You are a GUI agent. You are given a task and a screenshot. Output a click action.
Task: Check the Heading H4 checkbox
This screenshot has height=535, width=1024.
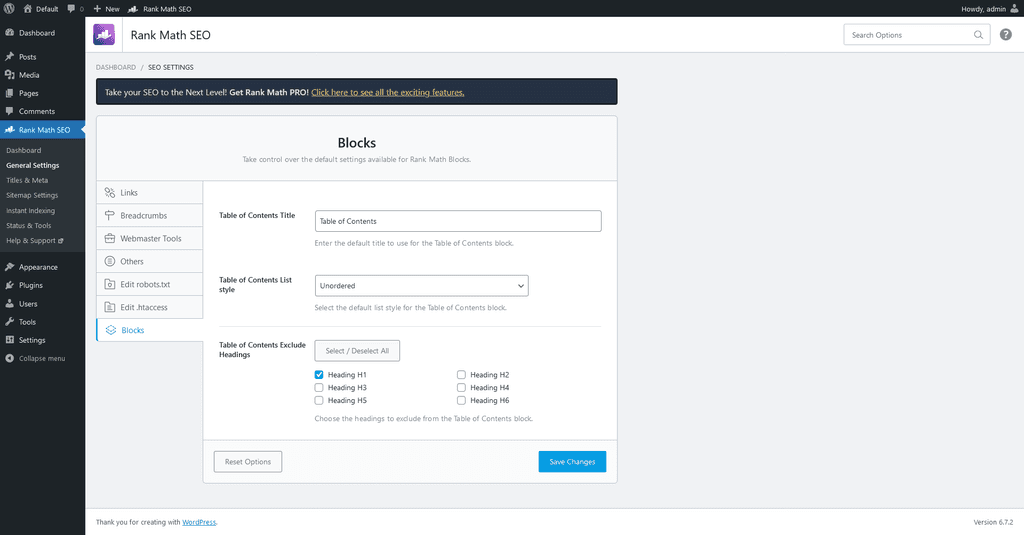tap(461, 387)
